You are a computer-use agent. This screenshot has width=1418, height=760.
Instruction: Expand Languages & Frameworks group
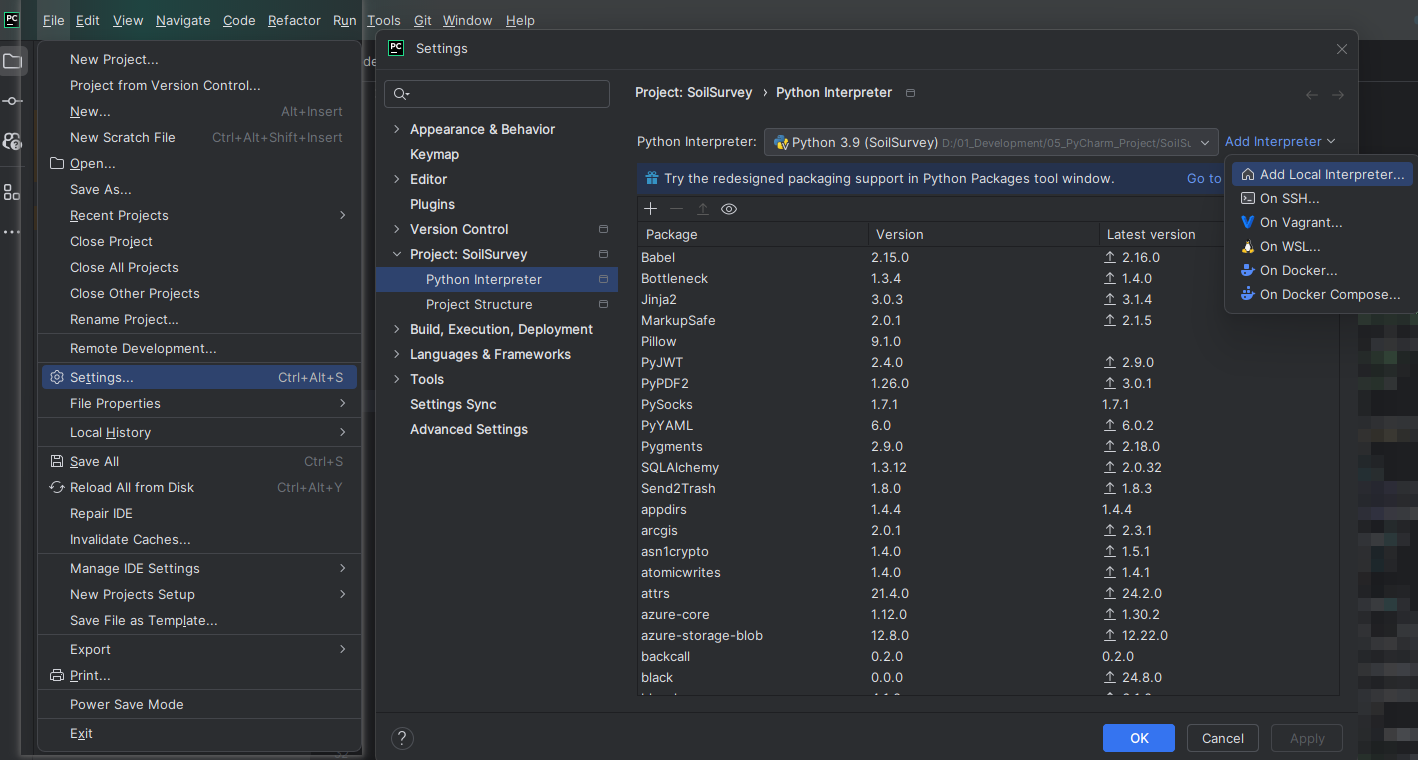tap(396, 354)
